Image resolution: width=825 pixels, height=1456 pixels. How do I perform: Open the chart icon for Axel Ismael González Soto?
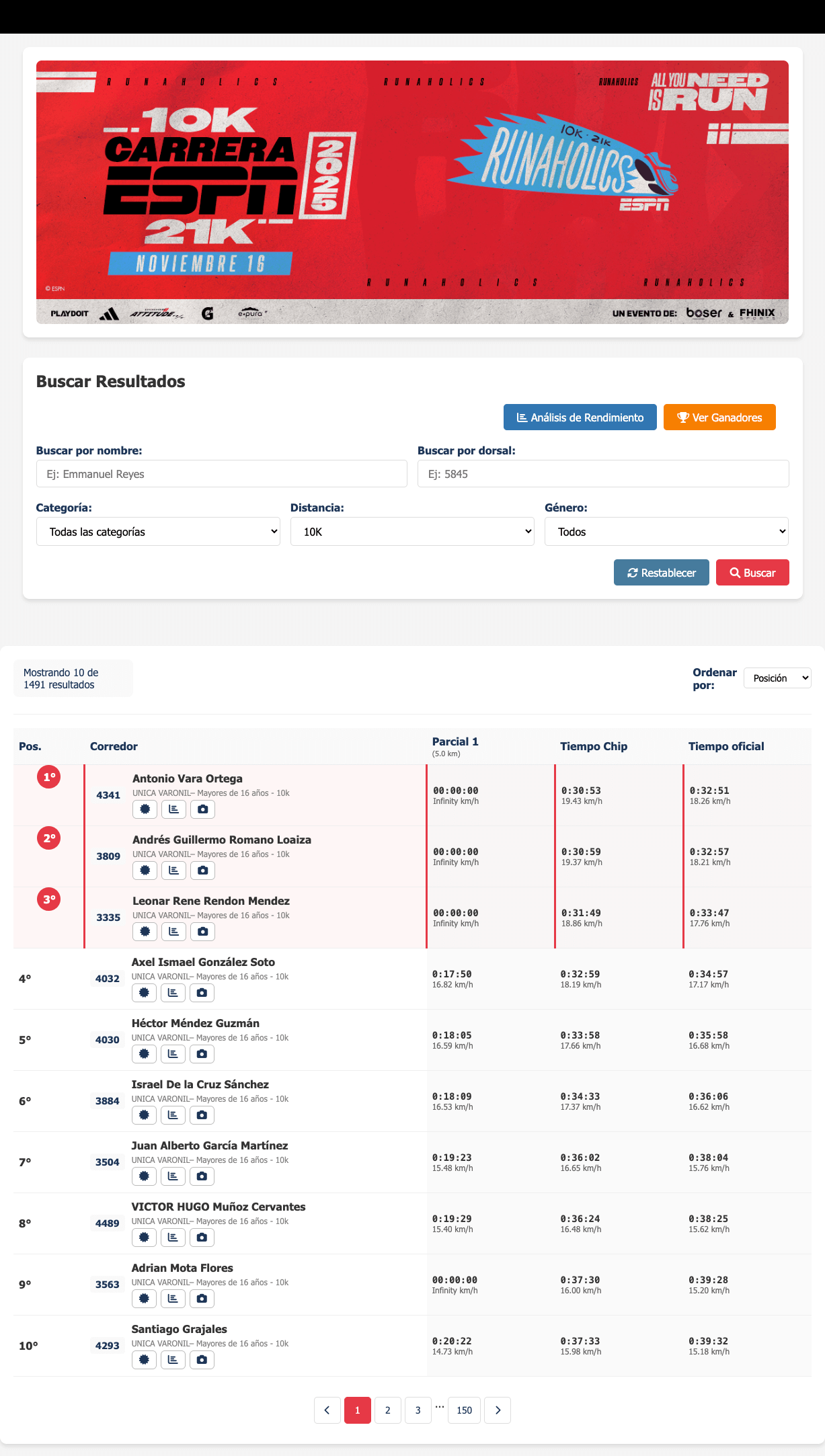coord(173,993)
